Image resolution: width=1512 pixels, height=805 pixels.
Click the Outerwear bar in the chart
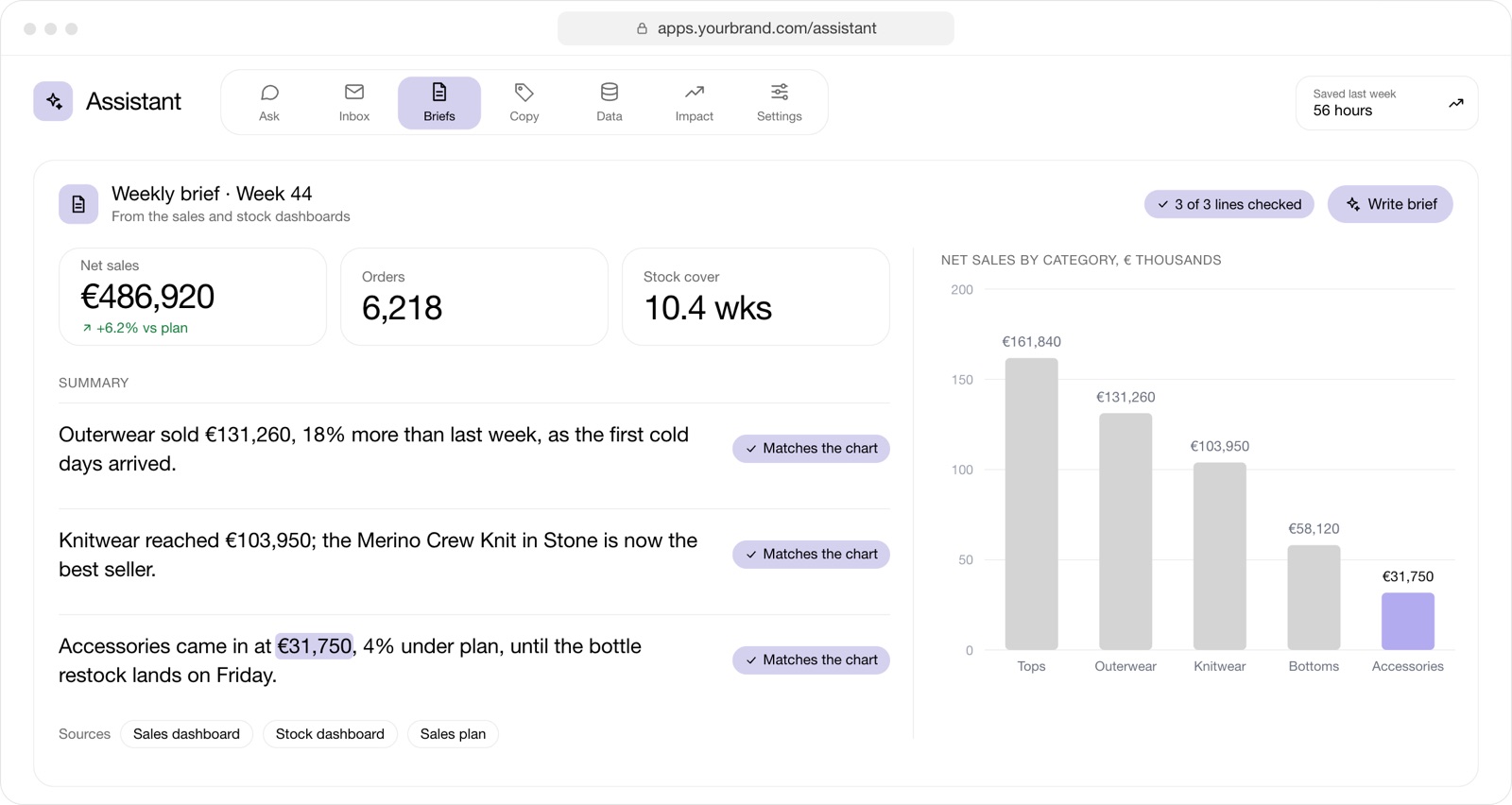(x=1125, y=532)
